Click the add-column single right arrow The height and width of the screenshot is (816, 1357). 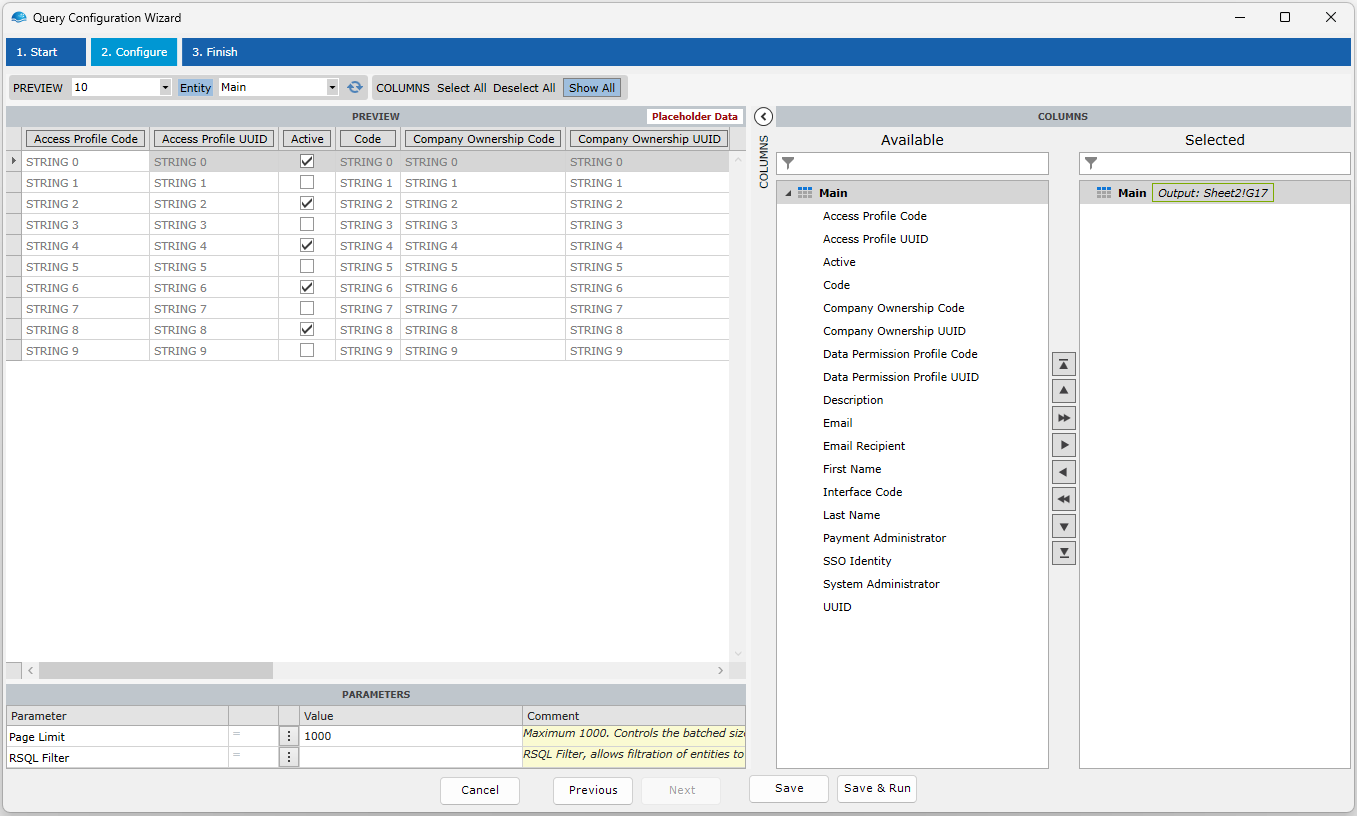click(x=1064, y=445)
